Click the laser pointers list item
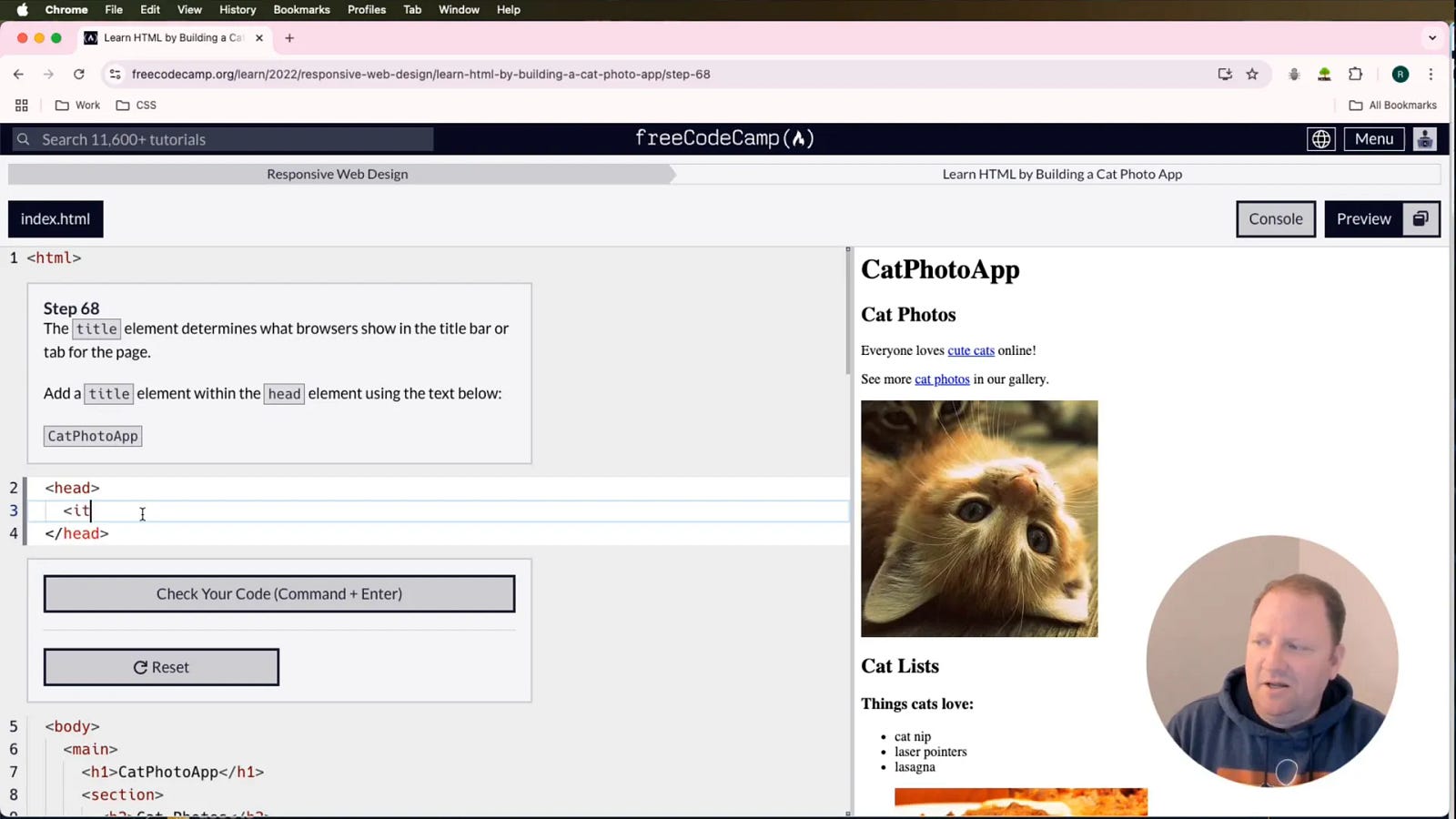Viewport: 1456px width, 819px height. pyautogui.click(x=930, y=752)
